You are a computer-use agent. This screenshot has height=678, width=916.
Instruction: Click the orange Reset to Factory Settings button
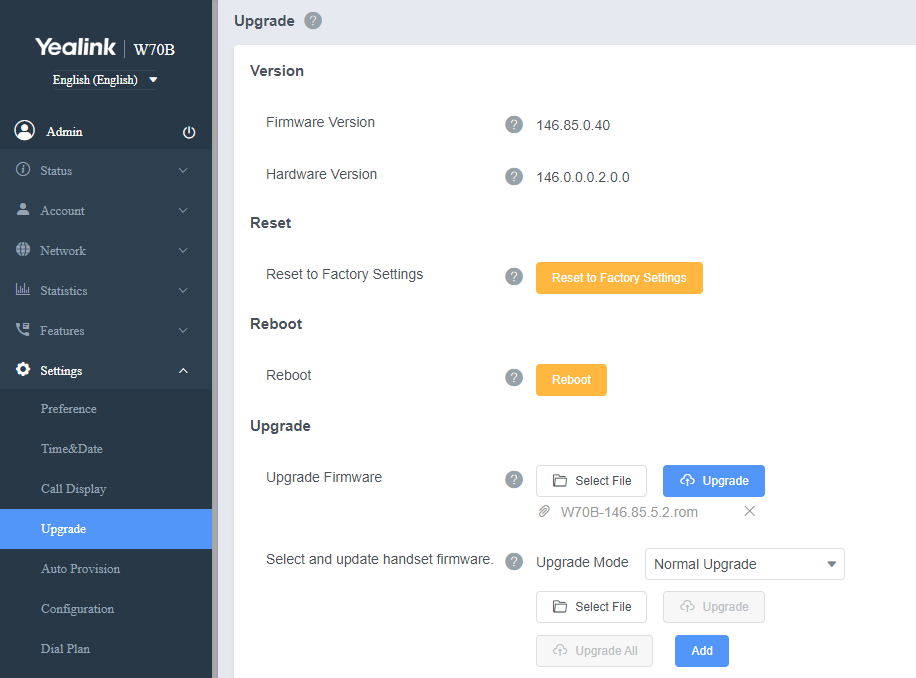pyautogui.click(x=619, y=278)
